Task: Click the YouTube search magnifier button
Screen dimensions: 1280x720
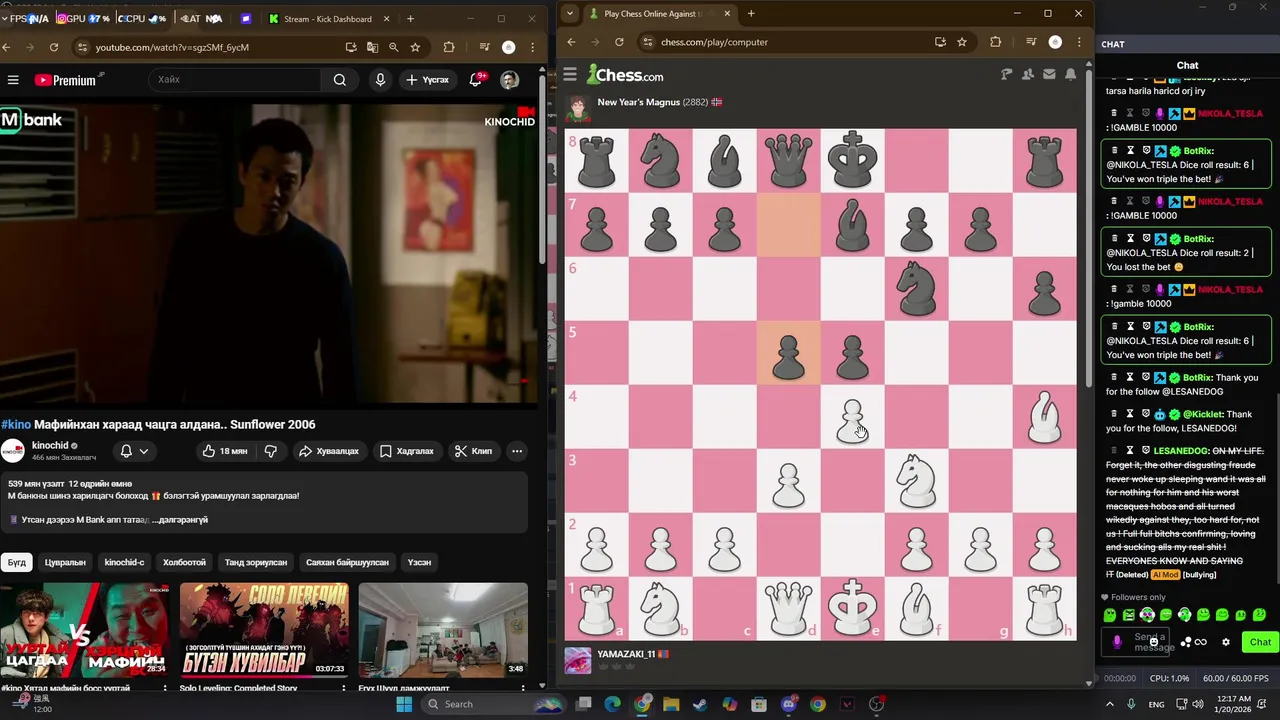Action: (x=340, y=80)
